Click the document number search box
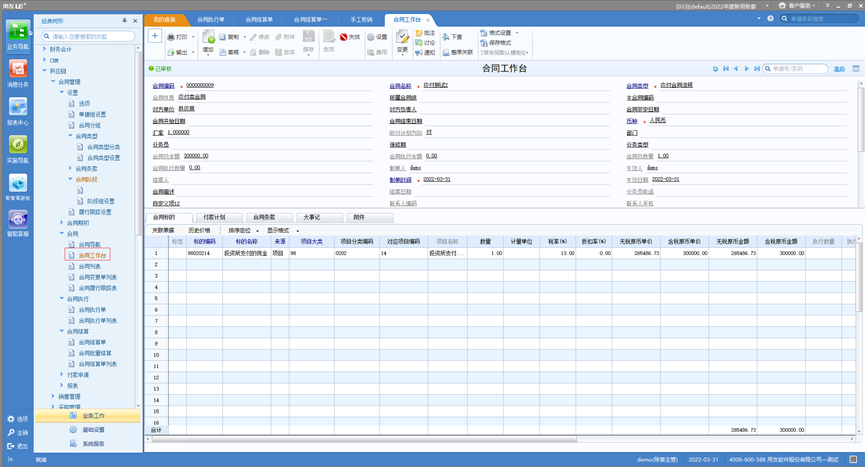The height and width of the screenshot is (467, 865). click(x=796, y=69)
